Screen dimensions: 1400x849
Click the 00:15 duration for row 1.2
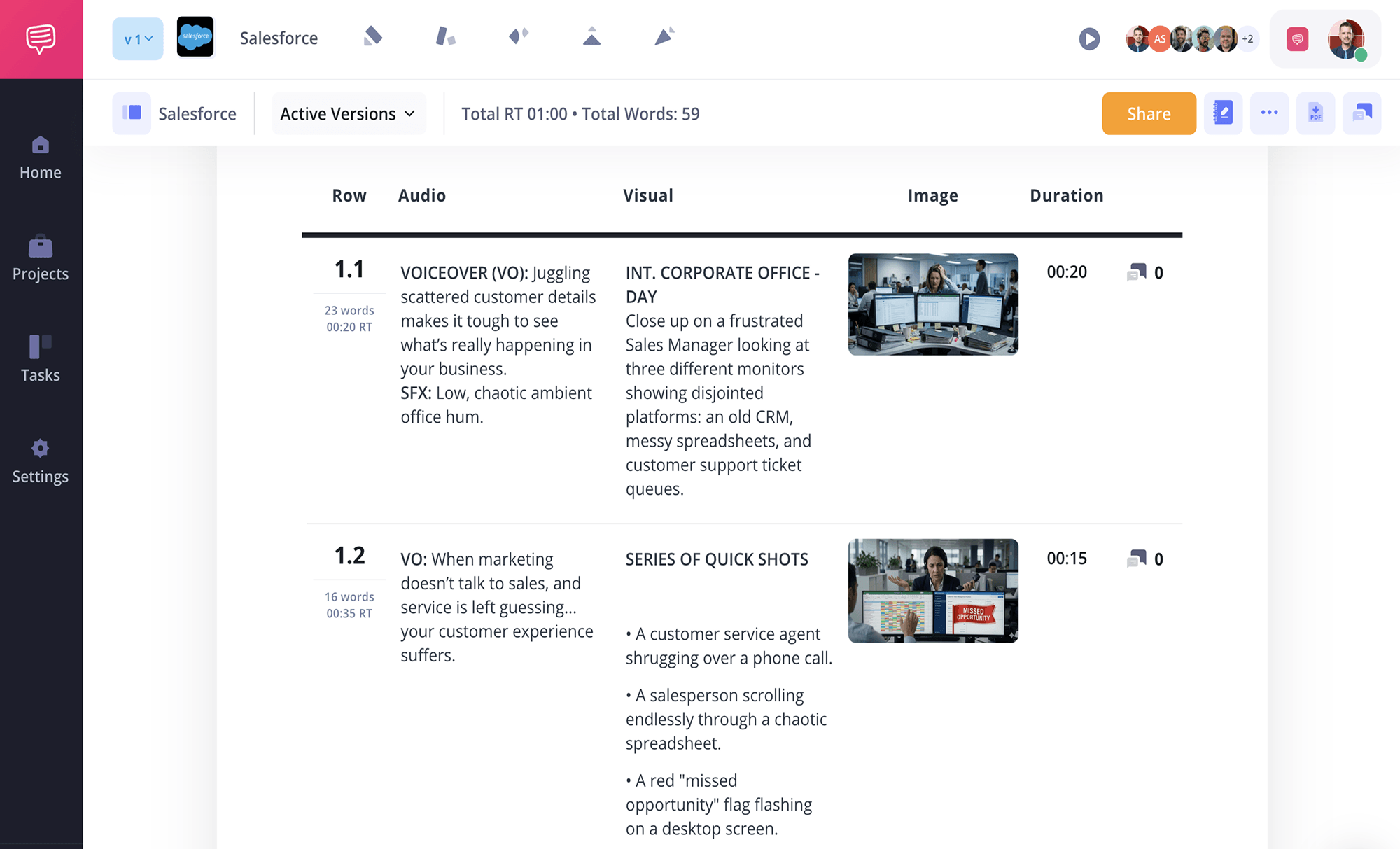[x=1067, y=559]
